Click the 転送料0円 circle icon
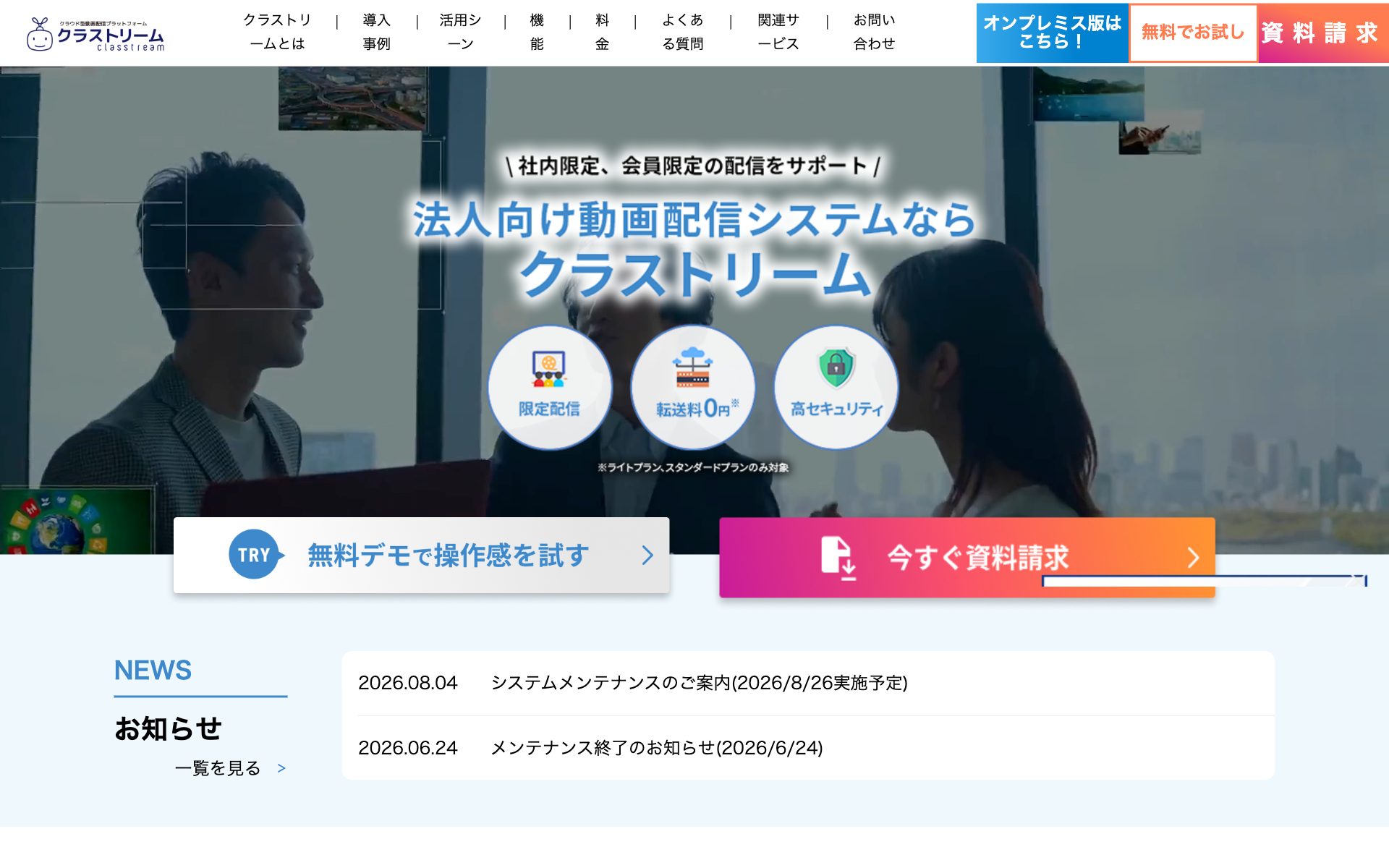This screenshot has width=1389, height=868. [693, 387]
